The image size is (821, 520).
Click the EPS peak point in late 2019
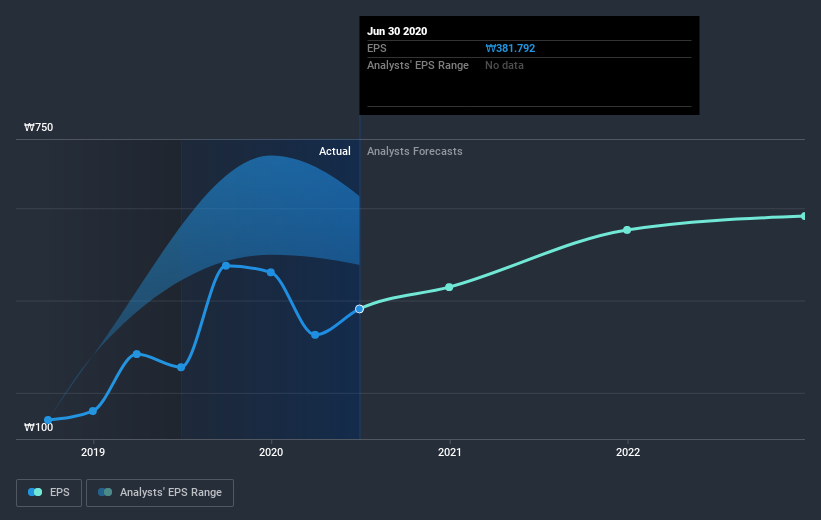coord(226,266)
